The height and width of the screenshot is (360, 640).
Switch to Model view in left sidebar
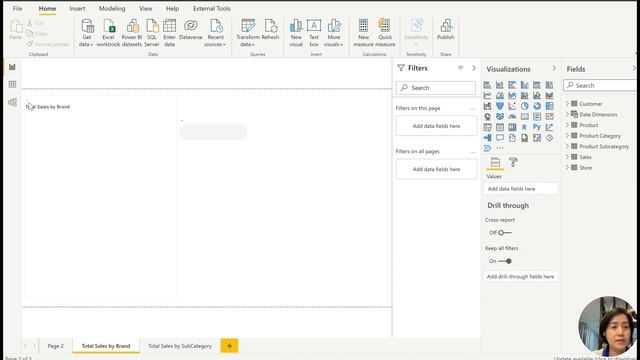[x=12, y=102]
